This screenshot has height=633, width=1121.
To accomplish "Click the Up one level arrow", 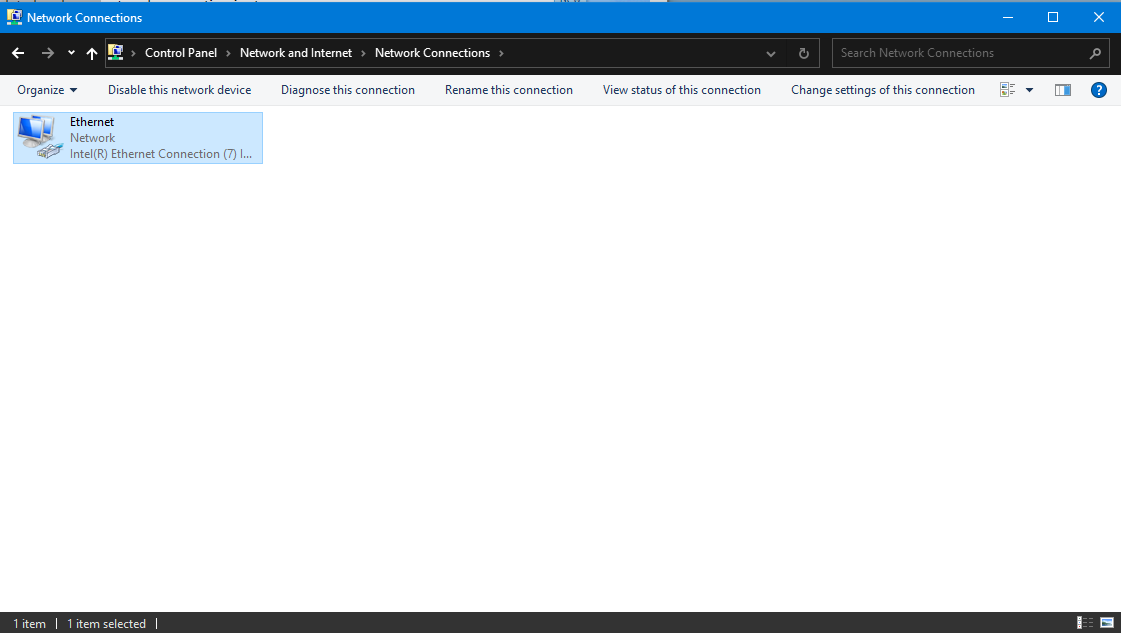I will pyautogui.click(x=92, y=53).
